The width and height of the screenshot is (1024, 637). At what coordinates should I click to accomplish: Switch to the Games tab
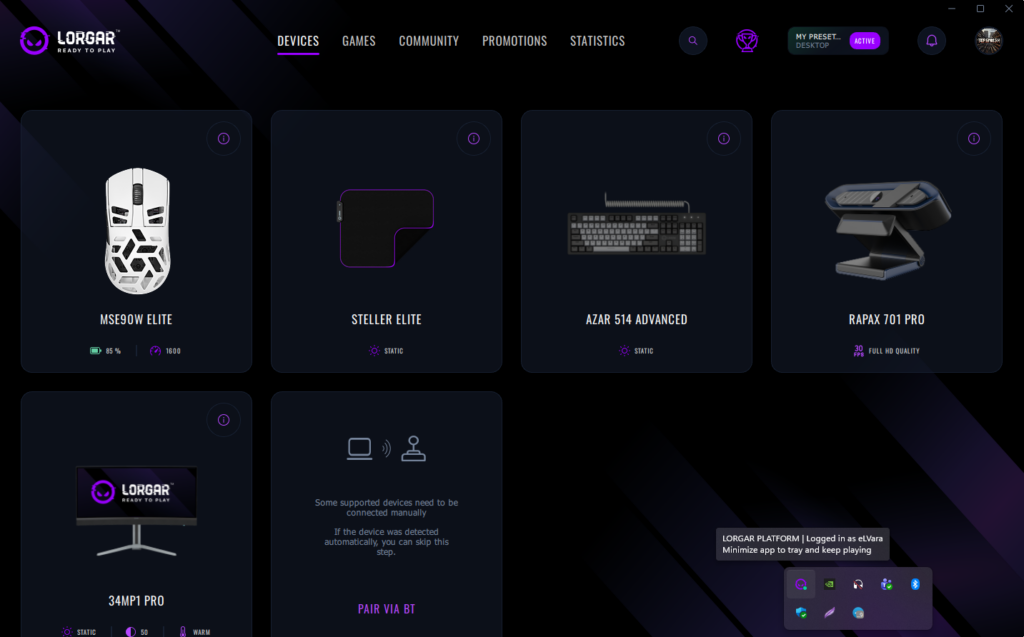pos(359,41)
